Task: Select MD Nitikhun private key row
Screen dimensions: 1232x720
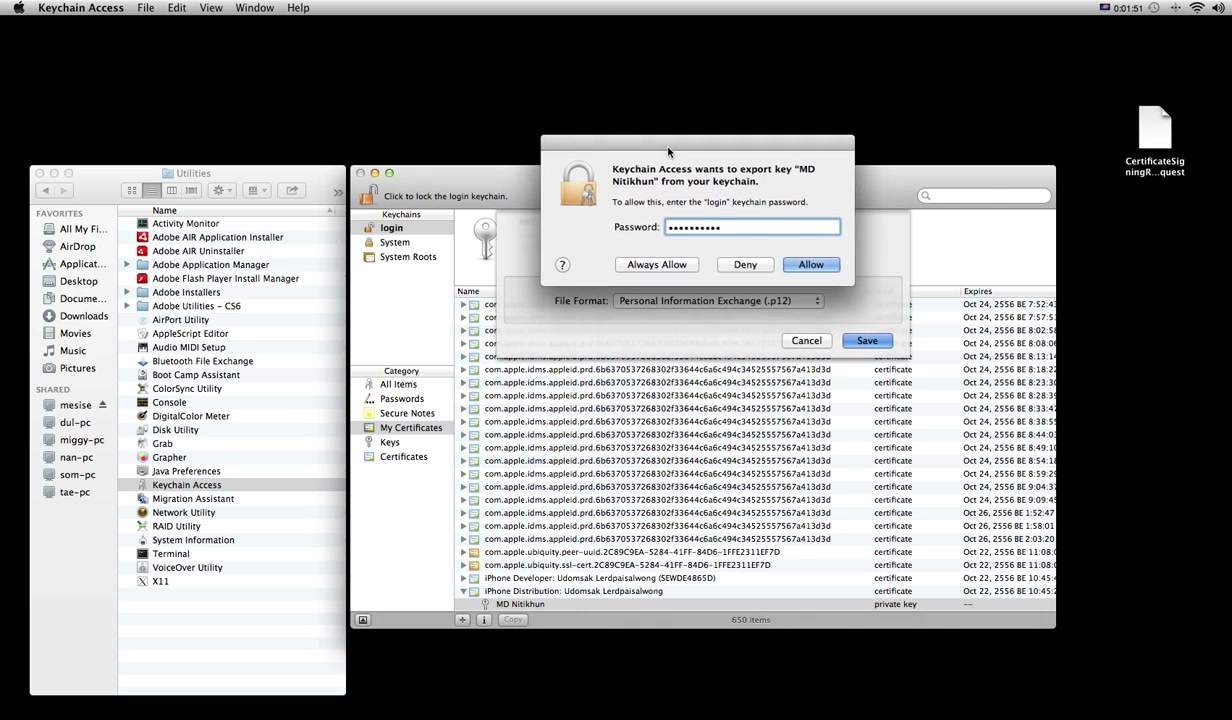Action: tap(756, 604)
